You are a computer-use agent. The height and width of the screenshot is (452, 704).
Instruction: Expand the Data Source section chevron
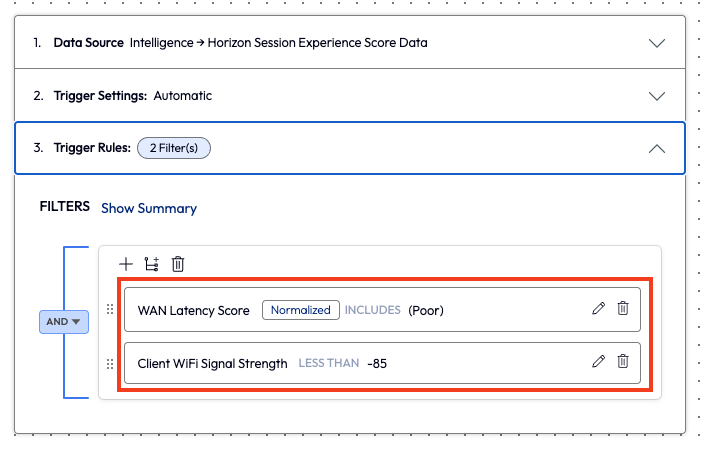click(x=657, y=43)
